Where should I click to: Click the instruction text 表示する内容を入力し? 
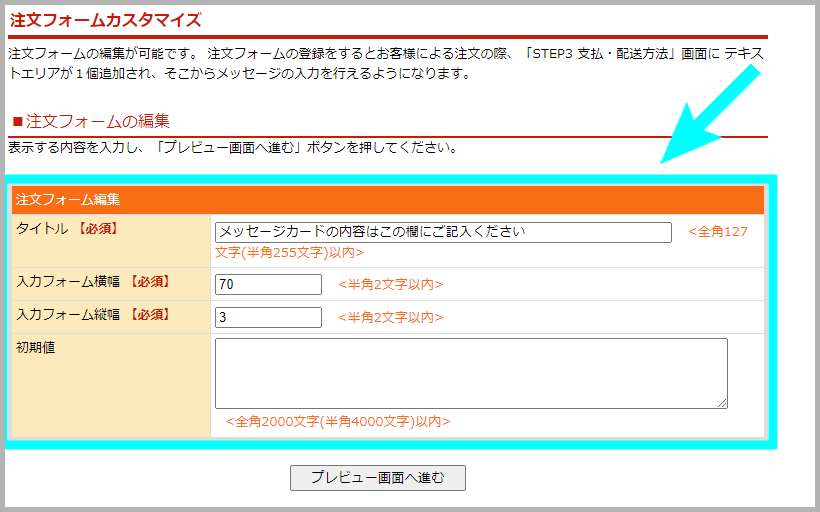(x=75, y=147)
